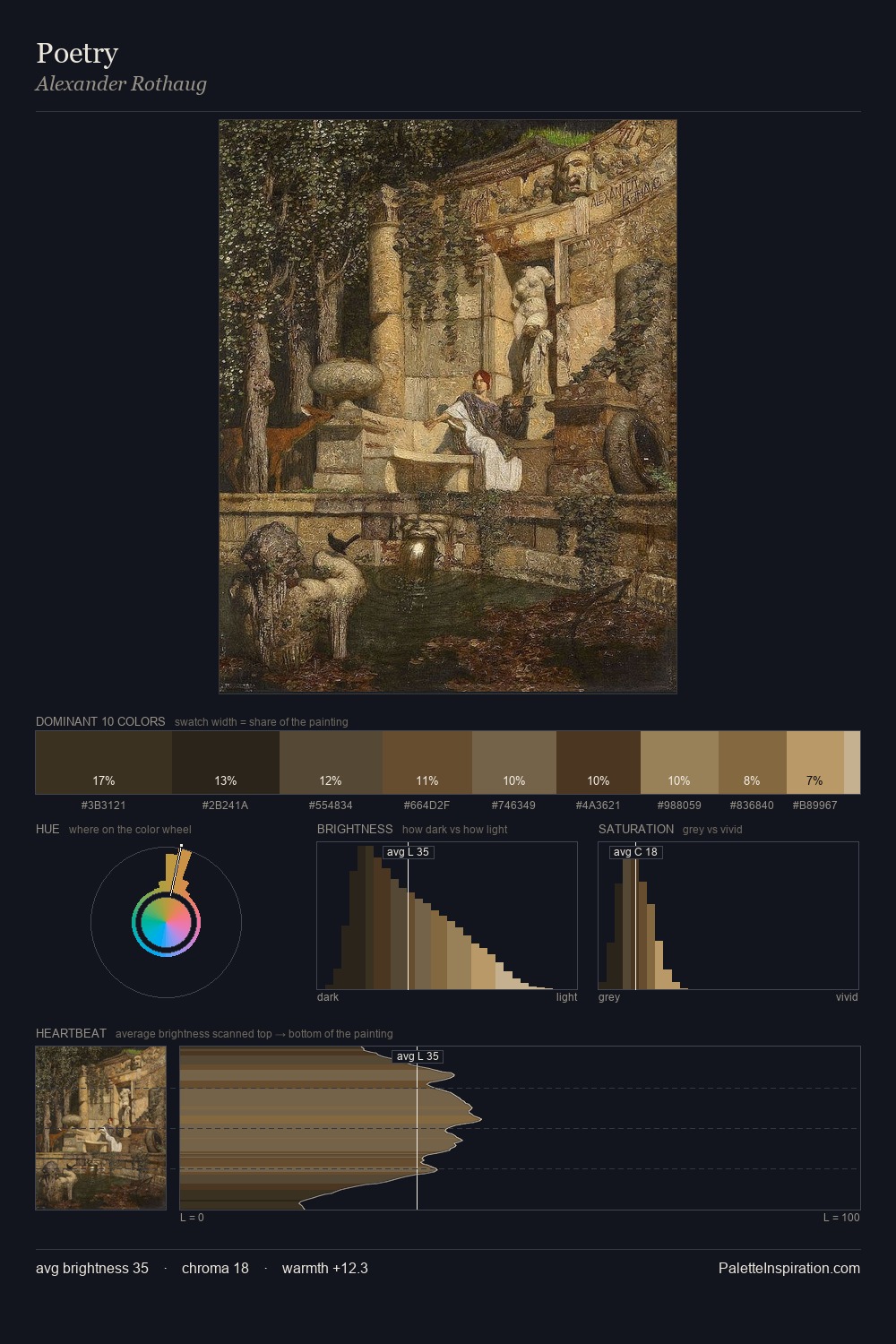Viewport: 896px width, 1344px height.
Task: Click the hex code #4A3621 label
Action: (x=599, y=806)
